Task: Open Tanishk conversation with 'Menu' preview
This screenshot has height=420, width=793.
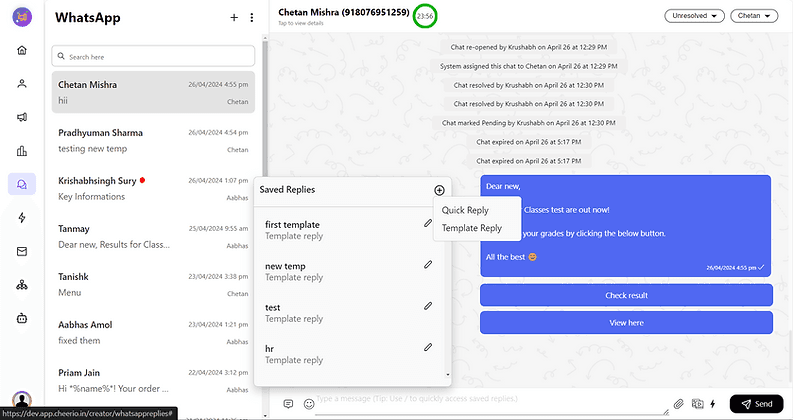Action: pos(153,284)
